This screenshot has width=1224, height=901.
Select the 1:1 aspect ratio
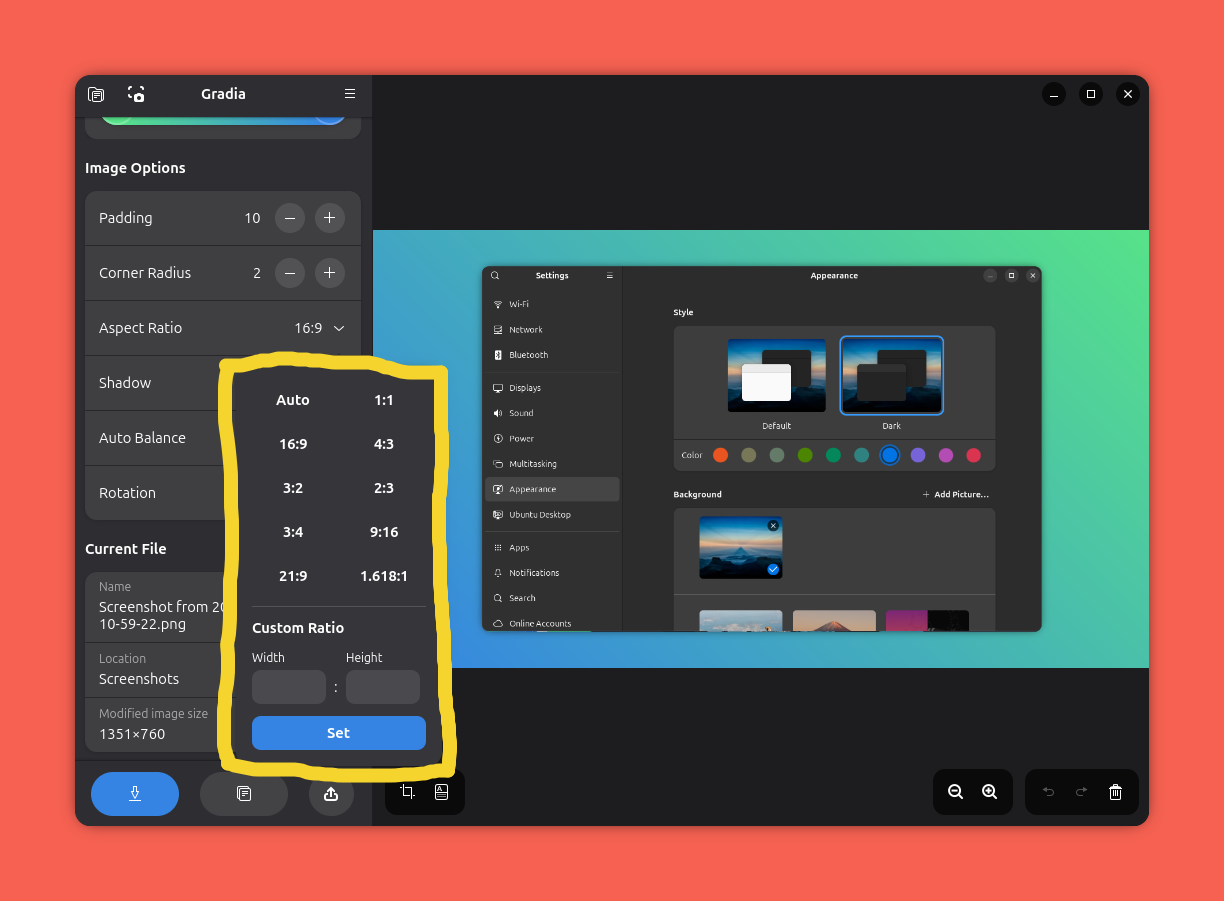pos(384,399)
